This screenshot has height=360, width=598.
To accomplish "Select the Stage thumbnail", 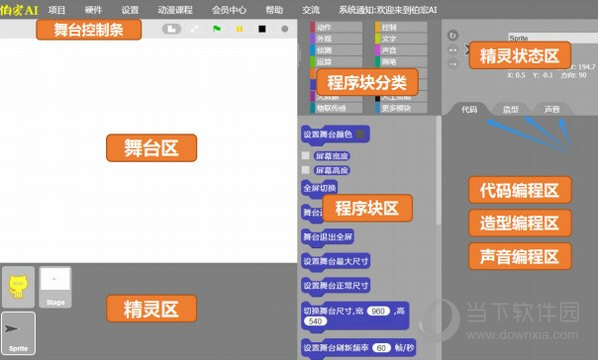I will (x=55, y=287).
